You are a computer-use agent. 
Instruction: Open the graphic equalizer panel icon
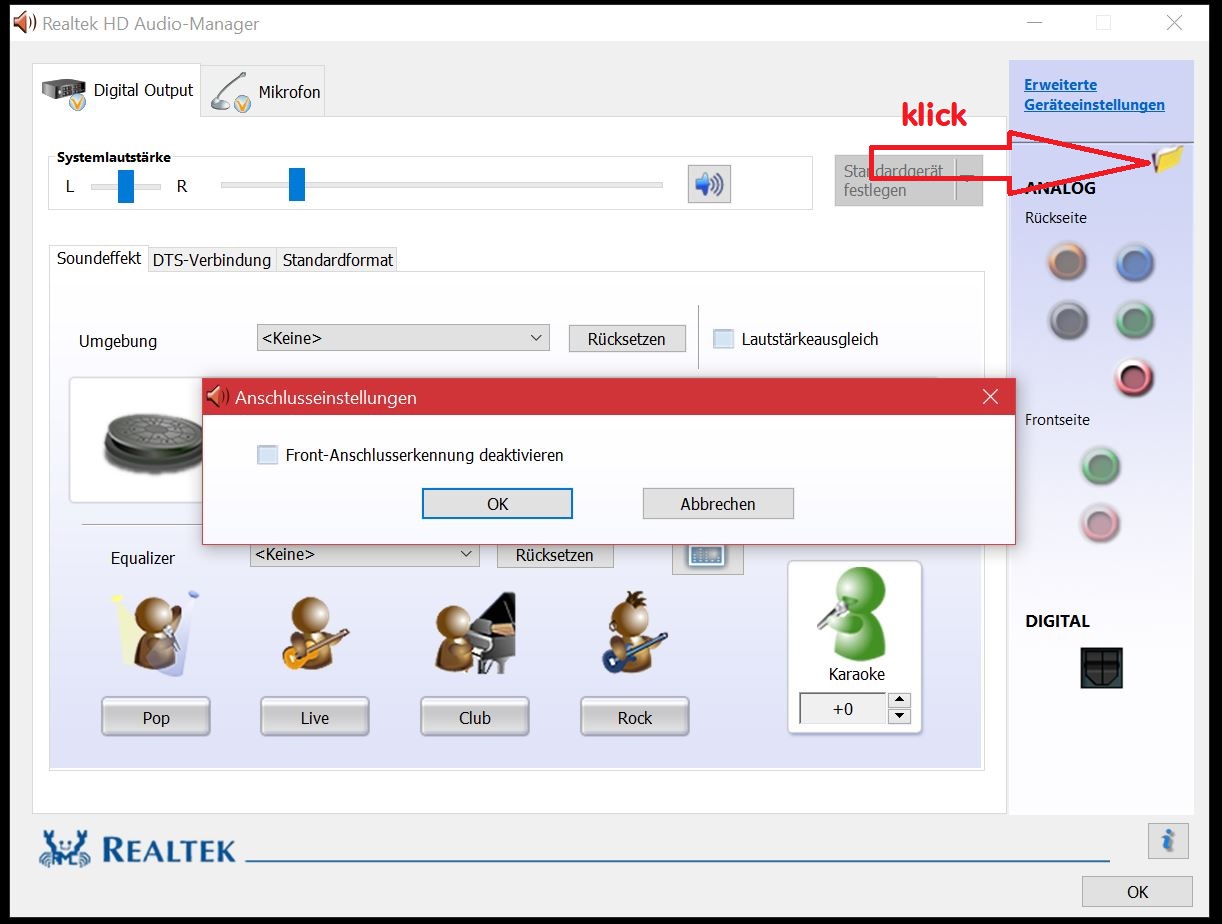pyautogui.click(x=707, y=557)
